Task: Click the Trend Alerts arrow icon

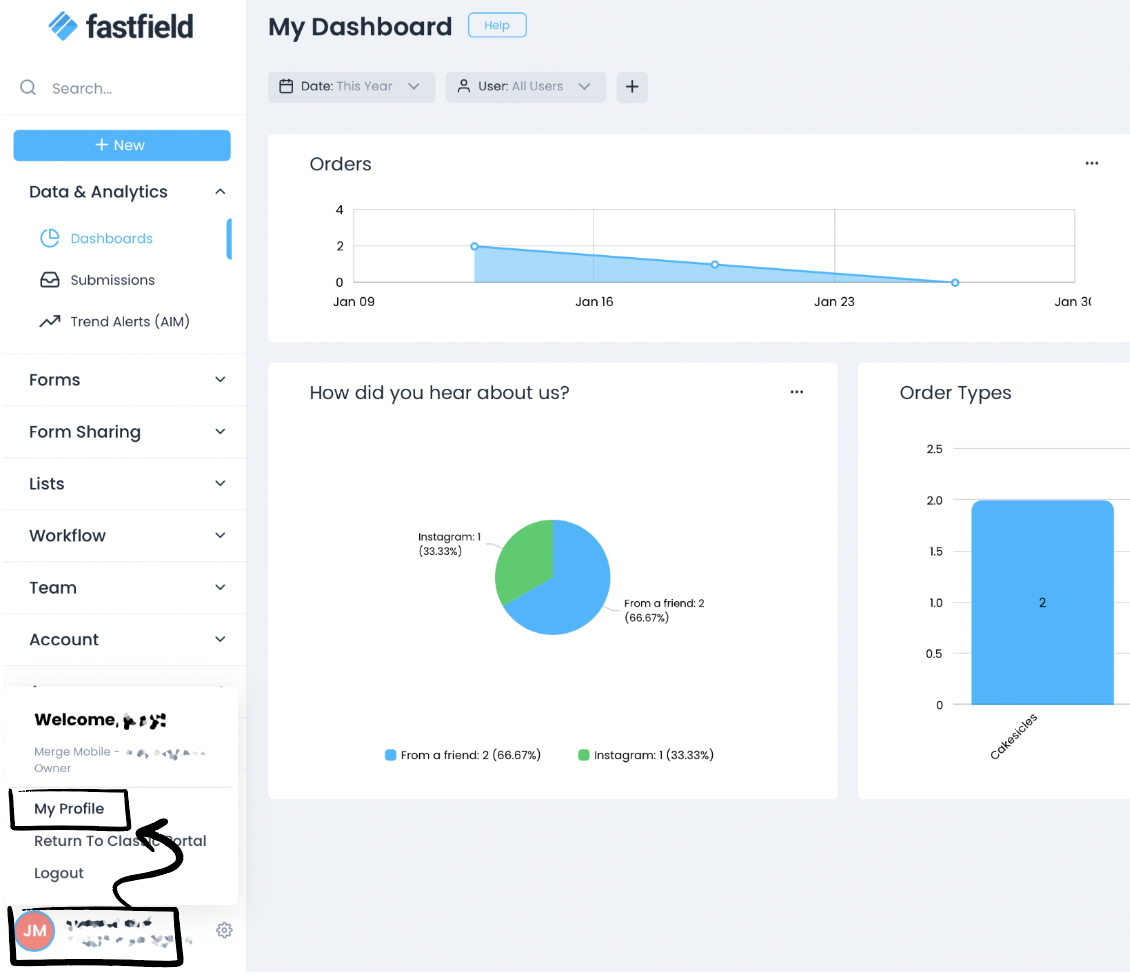Action: click(50, 322)
